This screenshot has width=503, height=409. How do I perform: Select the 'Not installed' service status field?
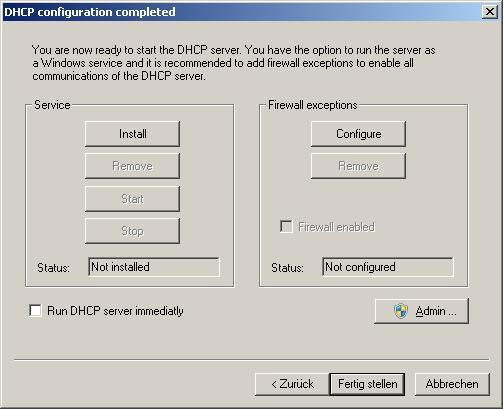[x=154, y=267]
